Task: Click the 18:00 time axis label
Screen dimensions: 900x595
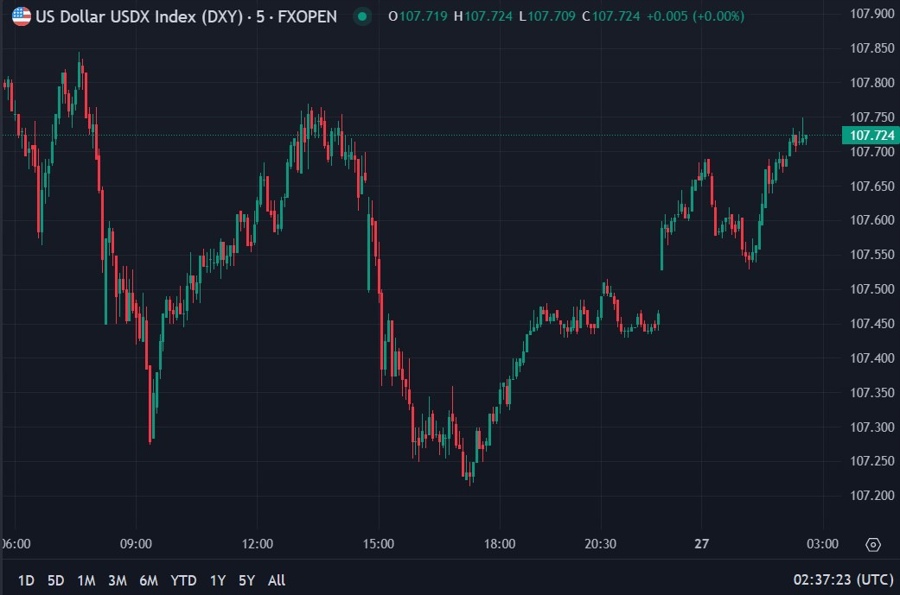Action: 499,544
